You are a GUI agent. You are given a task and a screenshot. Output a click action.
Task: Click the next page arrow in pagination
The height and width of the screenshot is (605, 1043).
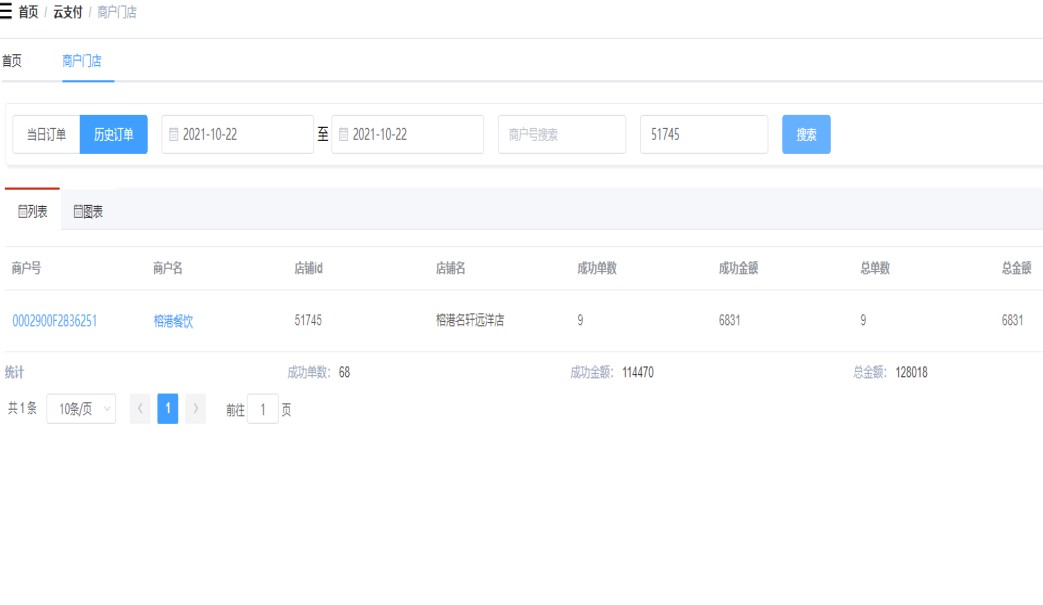pos(196,409)
